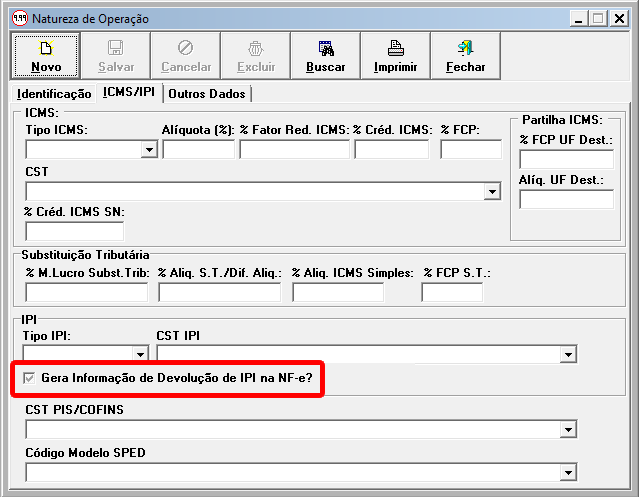Close the form with the Fechar icon
Image resolution: width=639 pixels, height=497 pixels.
tap(466, 48)
